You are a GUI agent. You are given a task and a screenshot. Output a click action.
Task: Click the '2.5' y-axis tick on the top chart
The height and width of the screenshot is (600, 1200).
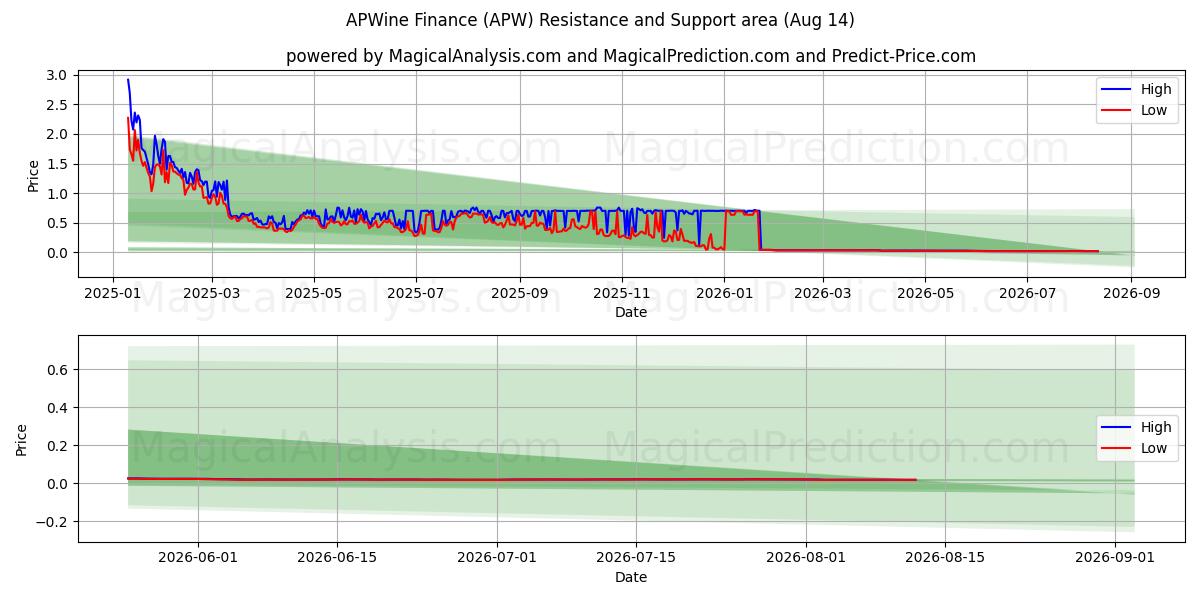(57, 105)
